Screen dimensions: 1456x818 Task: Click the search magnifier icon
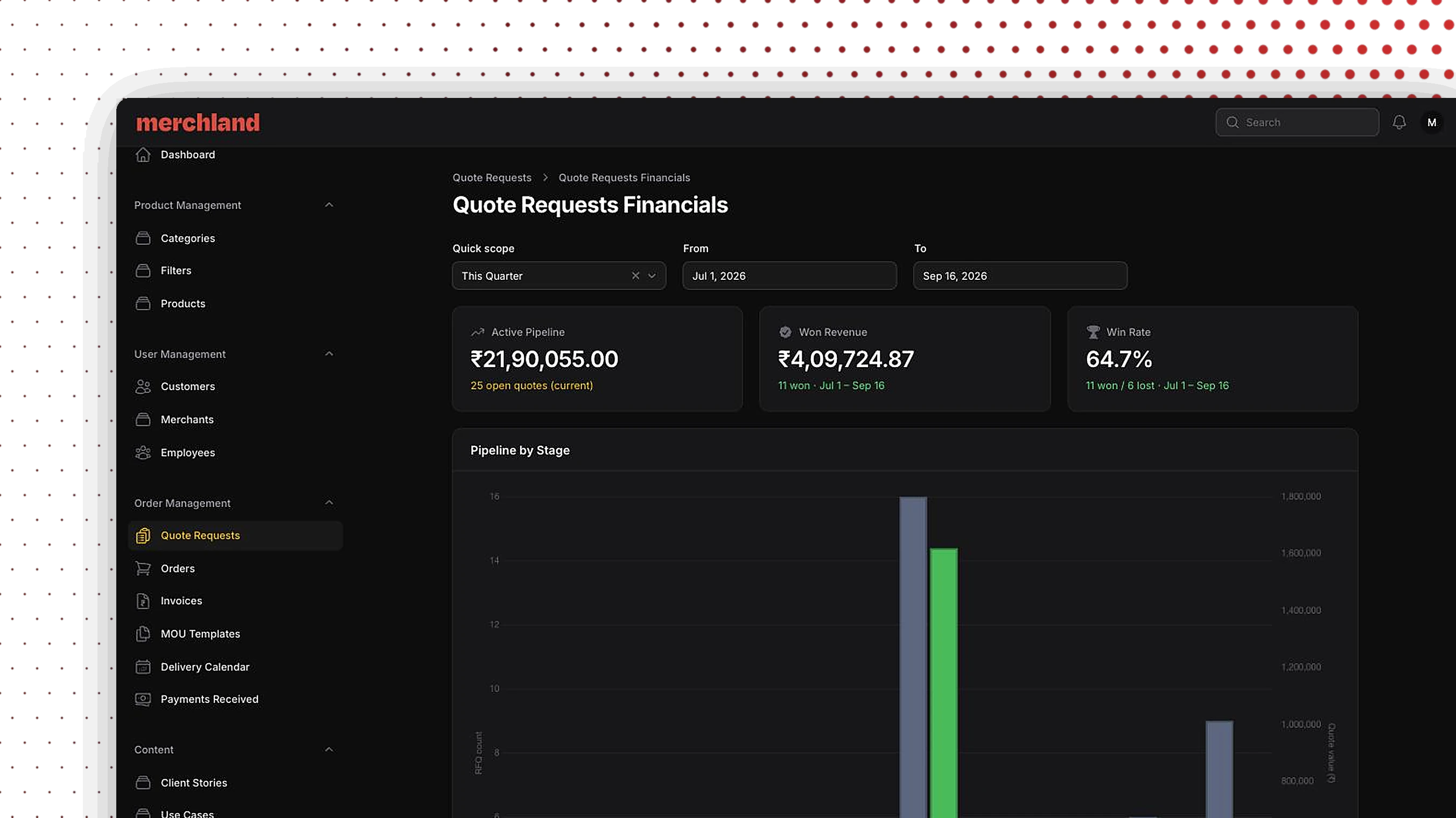(x=1232, y=123)
